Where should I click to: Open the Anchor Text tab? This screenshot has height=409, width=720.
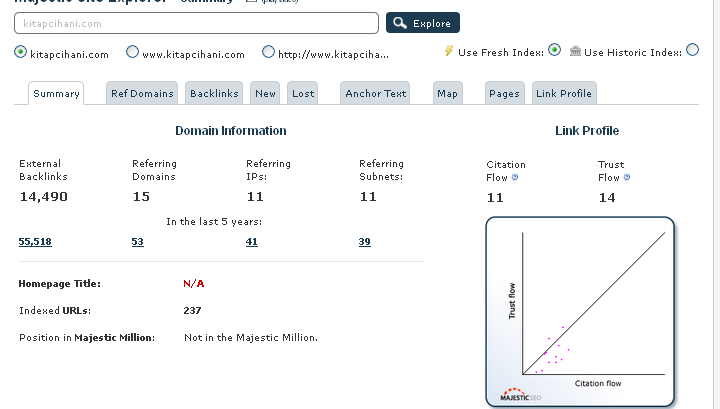(375, 93)
